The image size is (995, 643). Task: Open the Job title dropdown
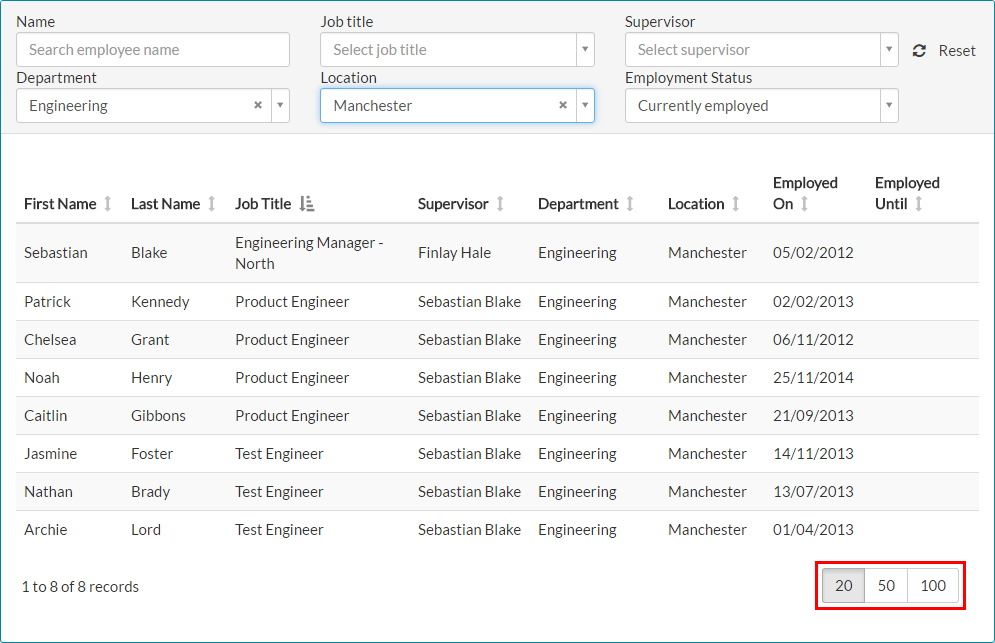point(584,50)
